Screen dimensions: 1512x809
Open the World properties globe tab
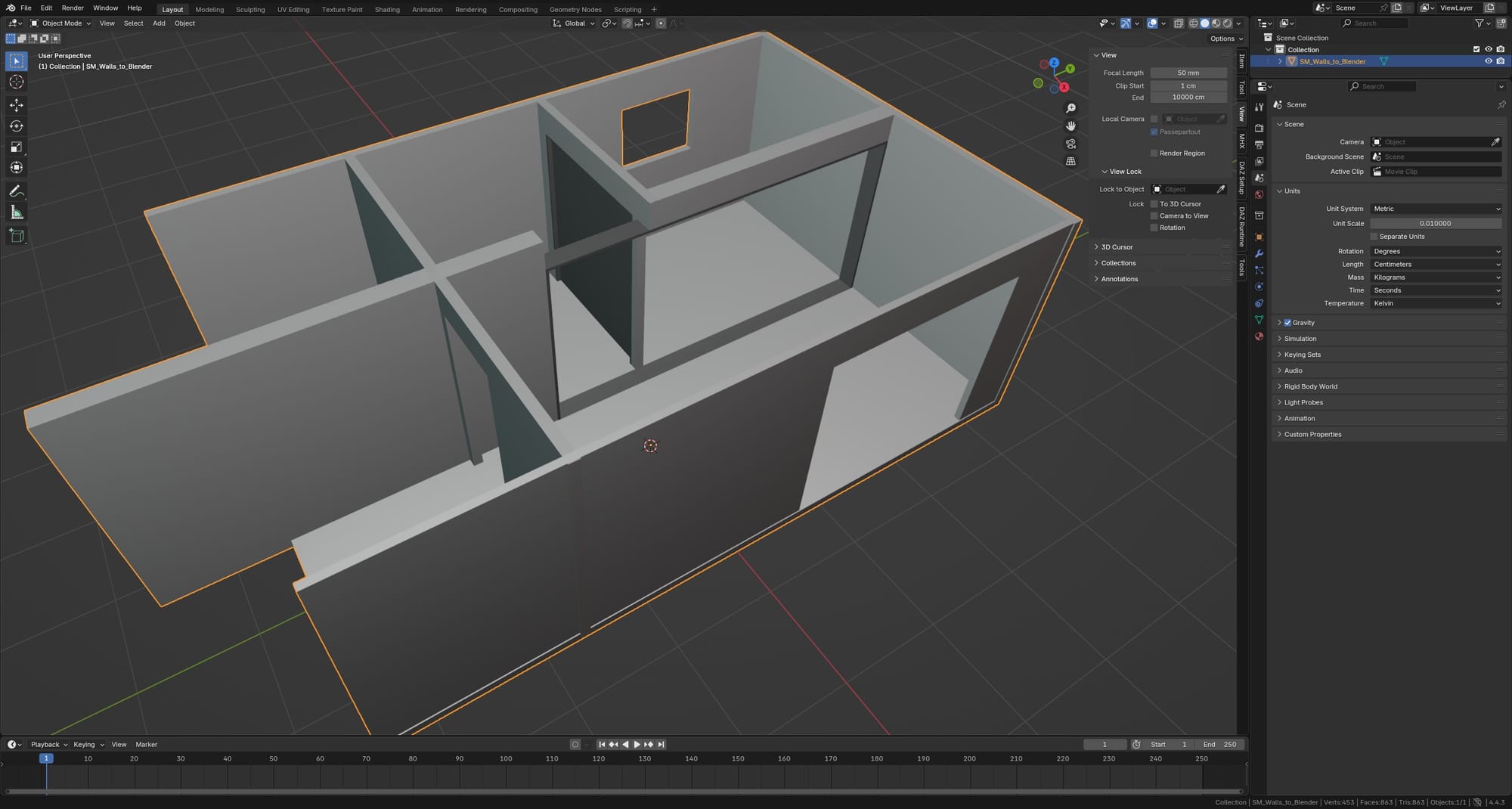click(1259, 194)
